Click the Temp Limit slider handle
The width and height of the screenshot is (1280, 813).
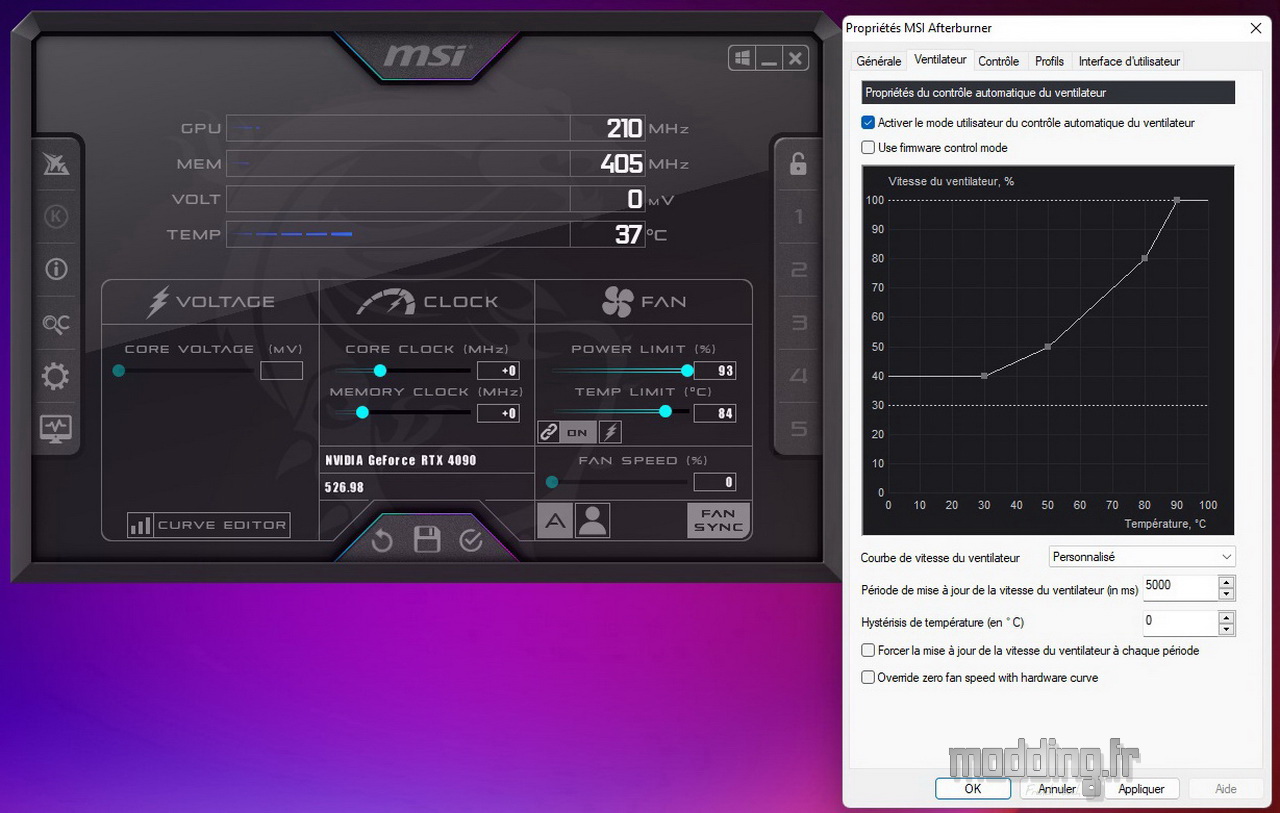(x=665, y=411)
